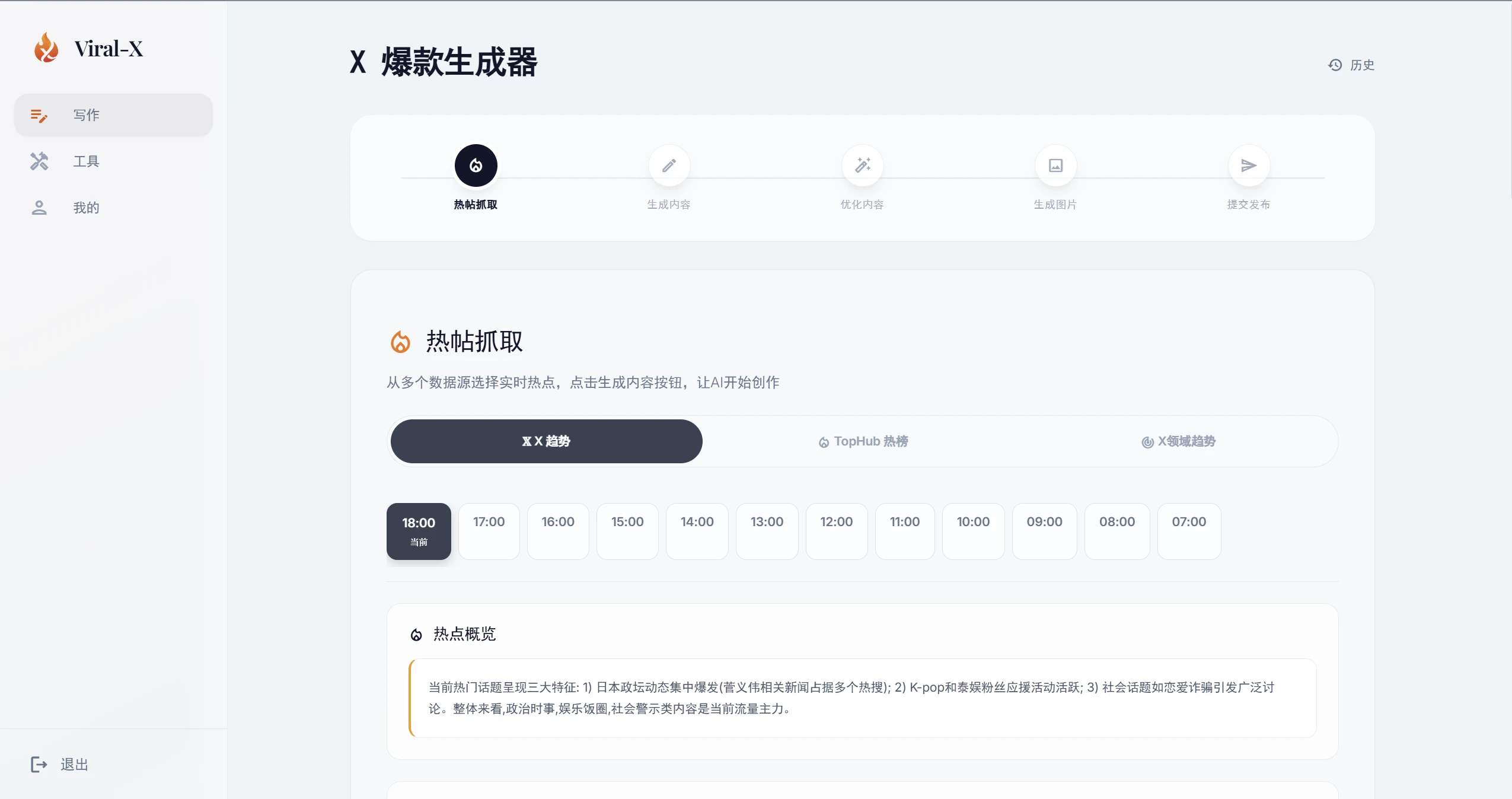
Task: Select the 10:00 time slot
Action: (974, 531)
